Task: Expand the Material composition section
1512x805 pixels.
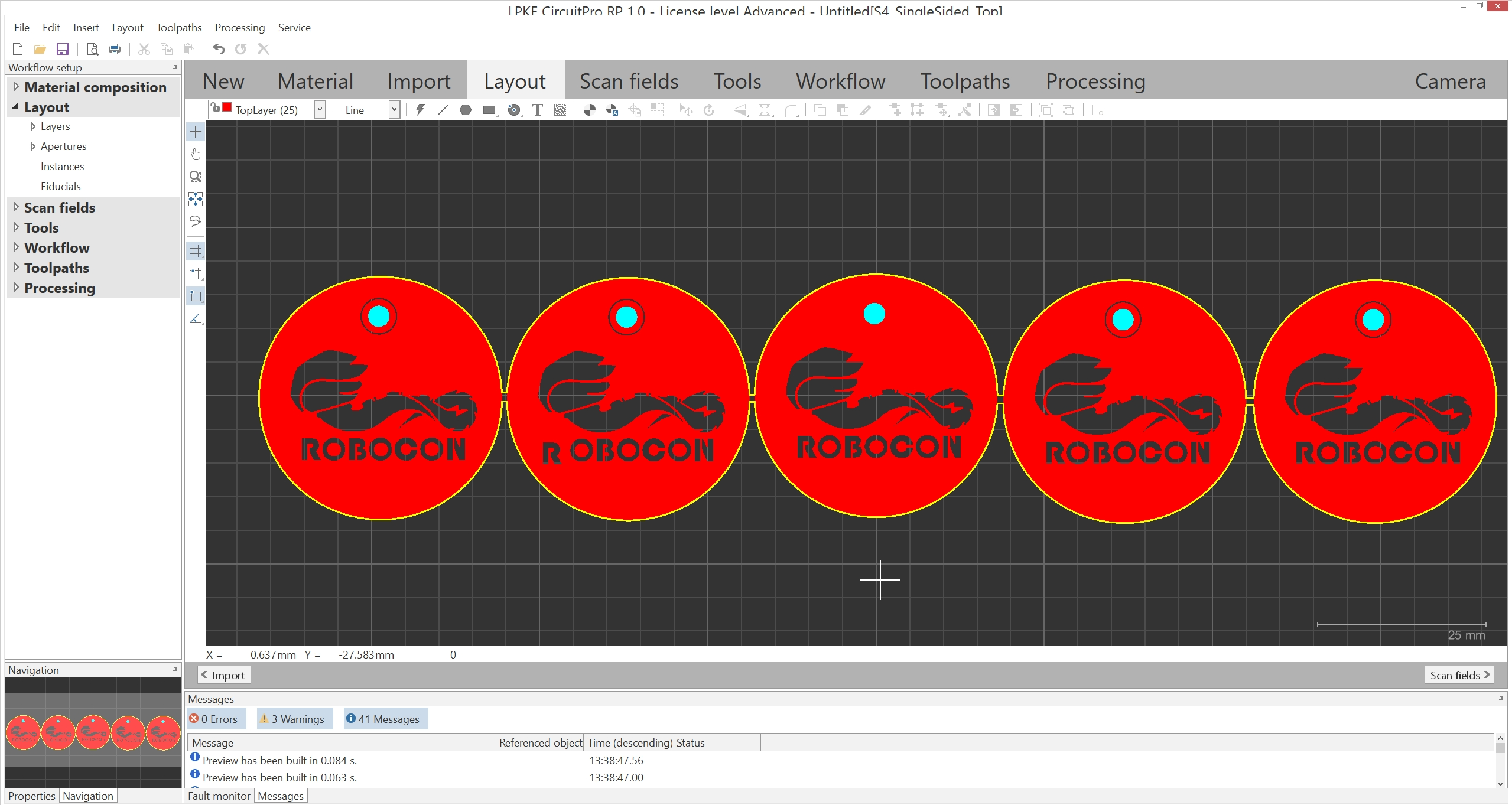Action: point(17,87)
